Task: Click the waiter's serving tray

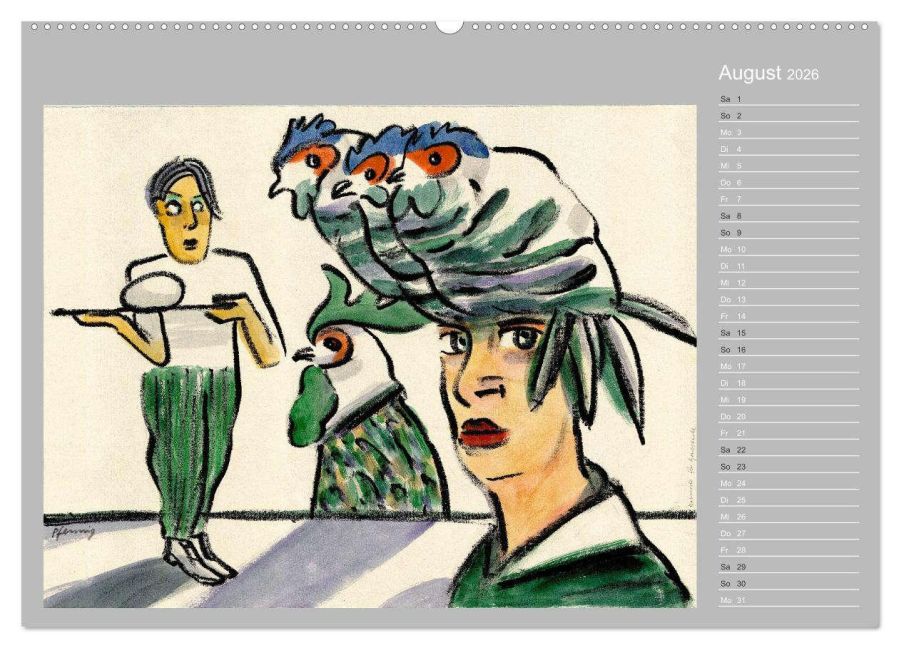Action: click(x=150, y=310)
